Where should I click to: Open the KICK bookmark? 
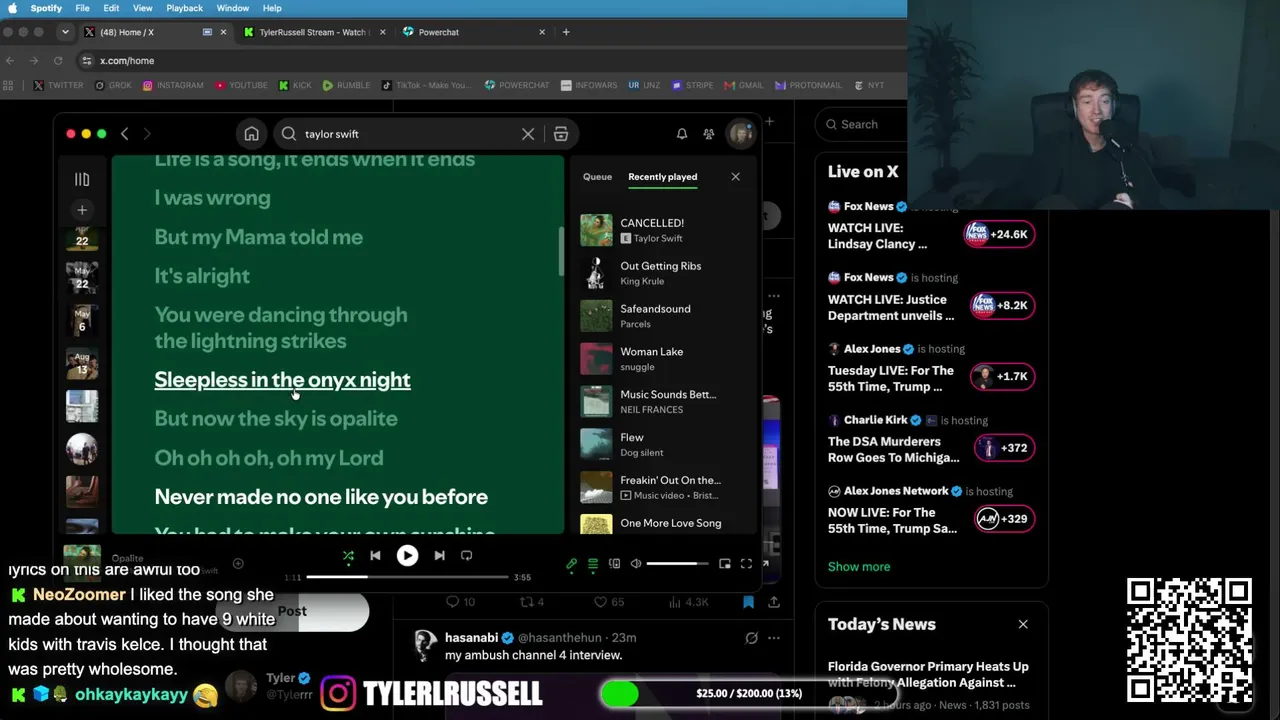point(295,85)
